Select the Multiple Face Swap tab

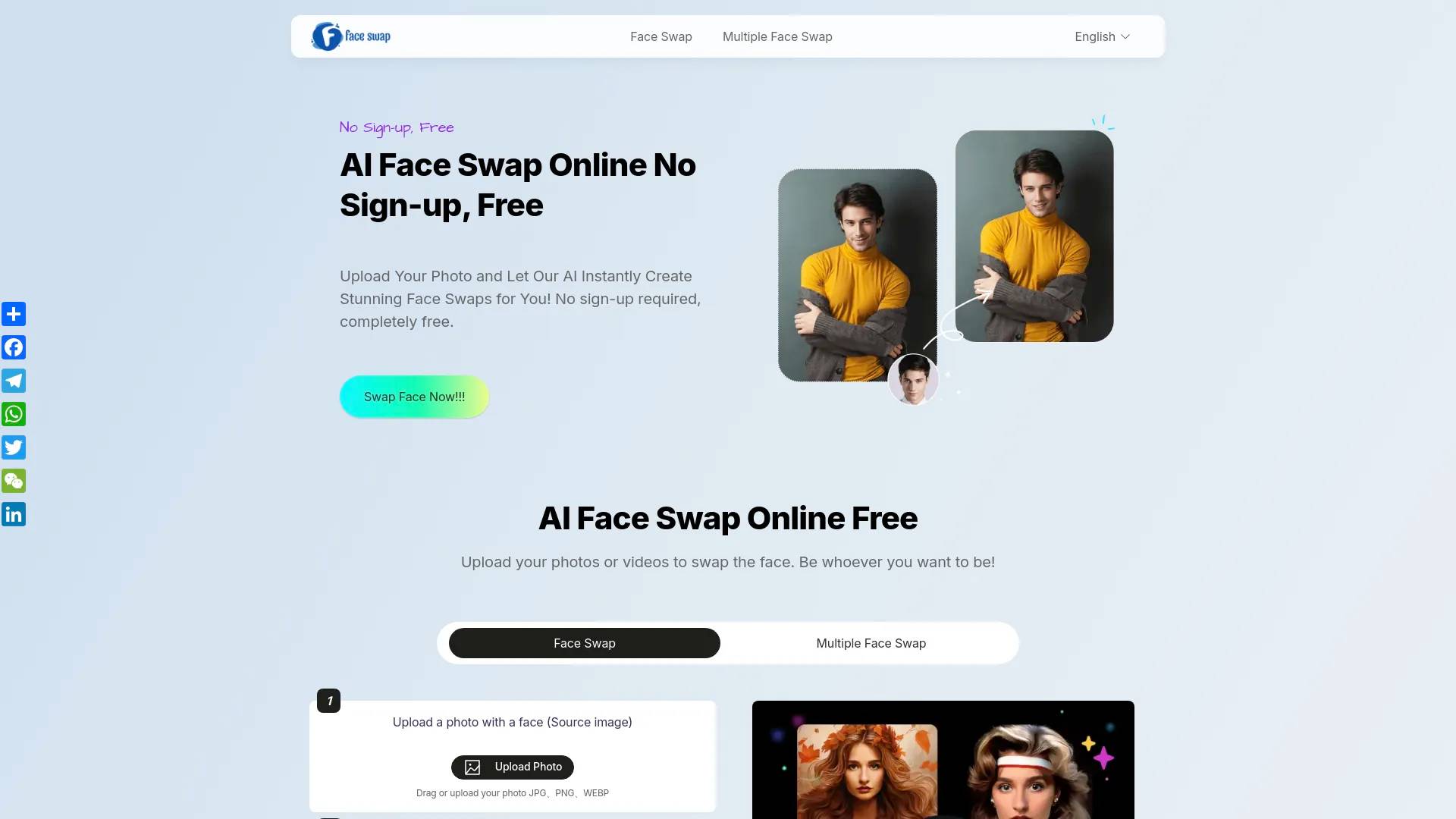pyautogui.click(x=870, y=642)
